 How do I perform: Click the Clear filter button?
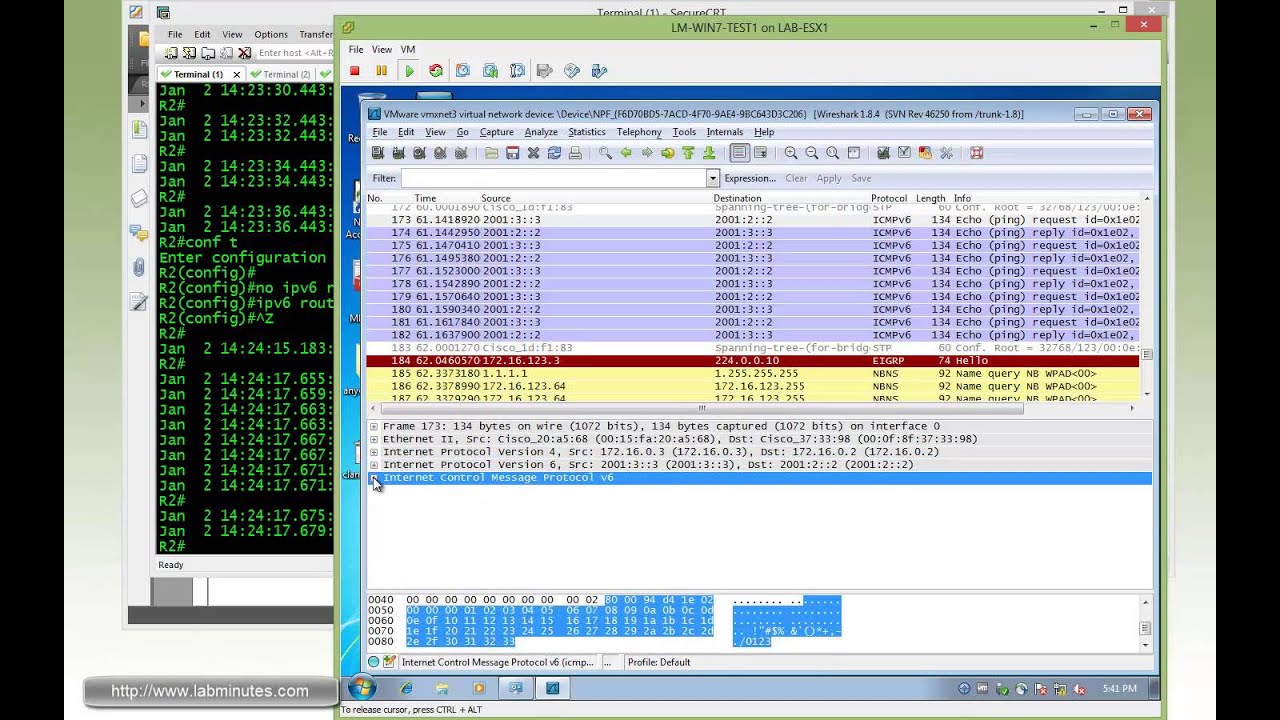click(x=796, y=178)
